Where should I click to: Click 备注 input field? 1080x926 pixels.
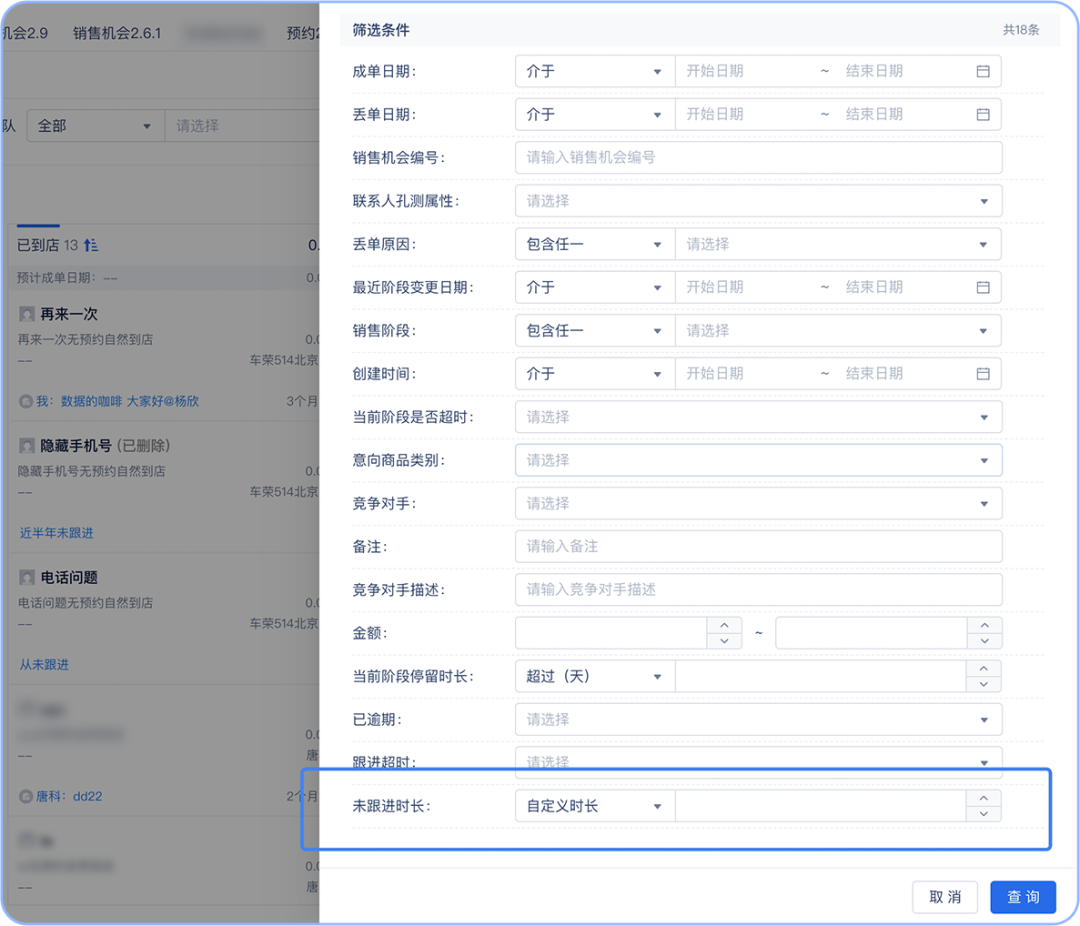pos(758,546)
